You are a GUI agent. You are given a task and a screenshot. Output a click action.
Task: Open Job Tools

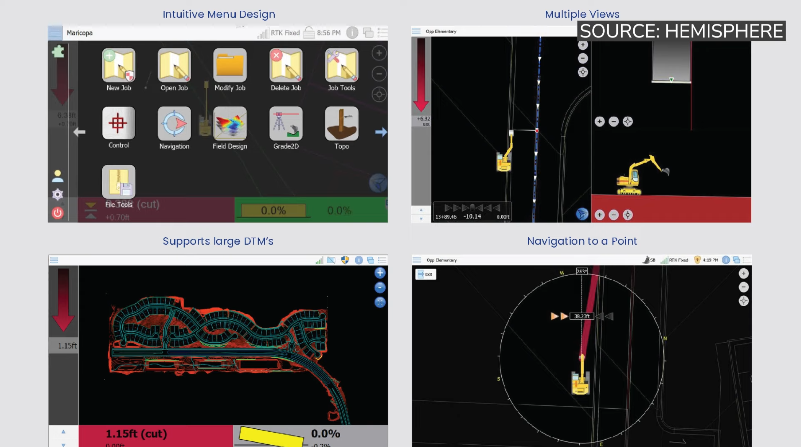tap(341, 67)
